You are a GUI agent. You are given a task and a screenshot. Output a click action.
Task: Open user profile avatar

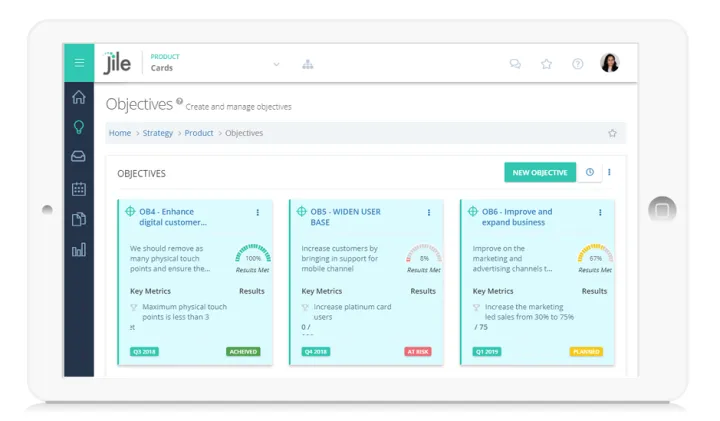click(609, 63)
